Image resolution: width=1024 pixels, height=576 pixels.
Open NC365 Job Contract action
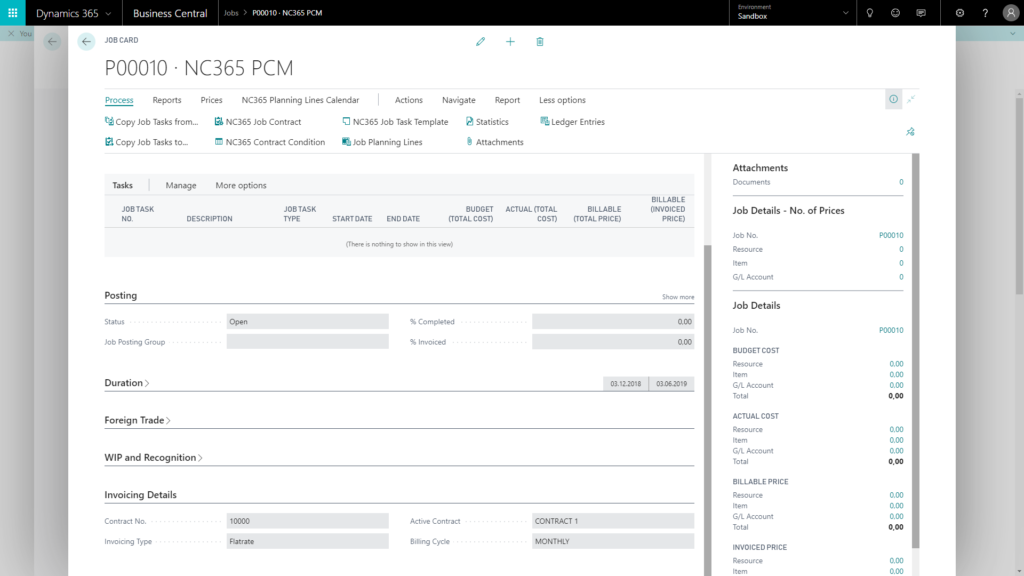tap(258, 121)
